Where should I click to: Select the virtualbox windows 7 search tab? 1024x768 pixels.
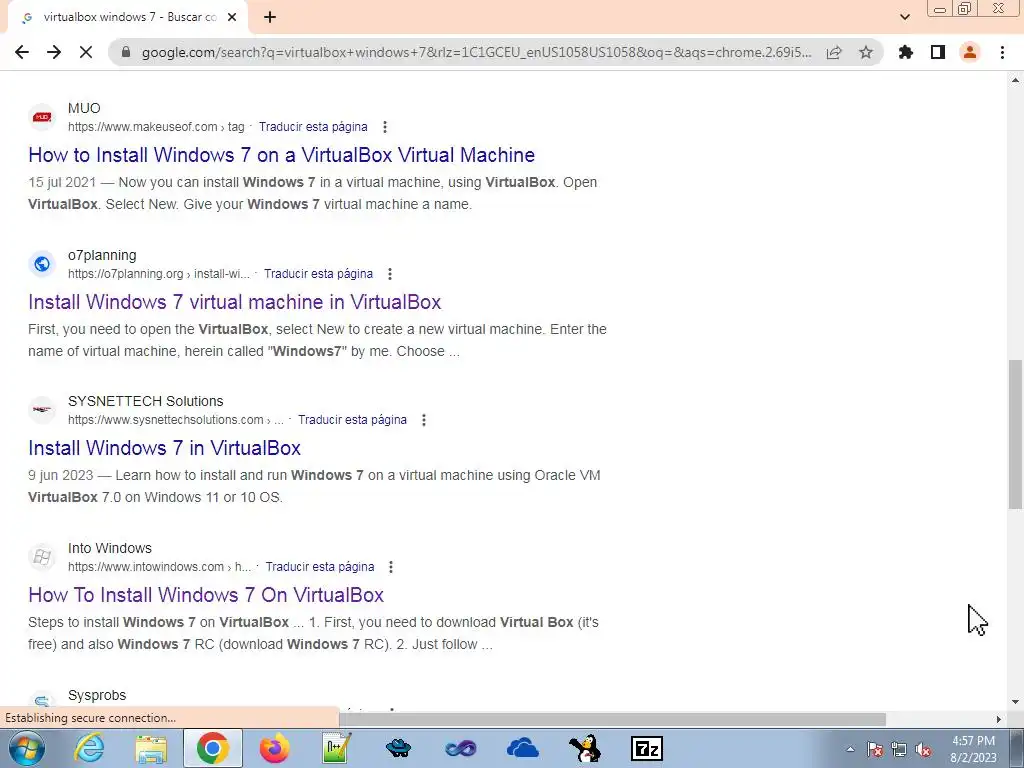point(128,18)
